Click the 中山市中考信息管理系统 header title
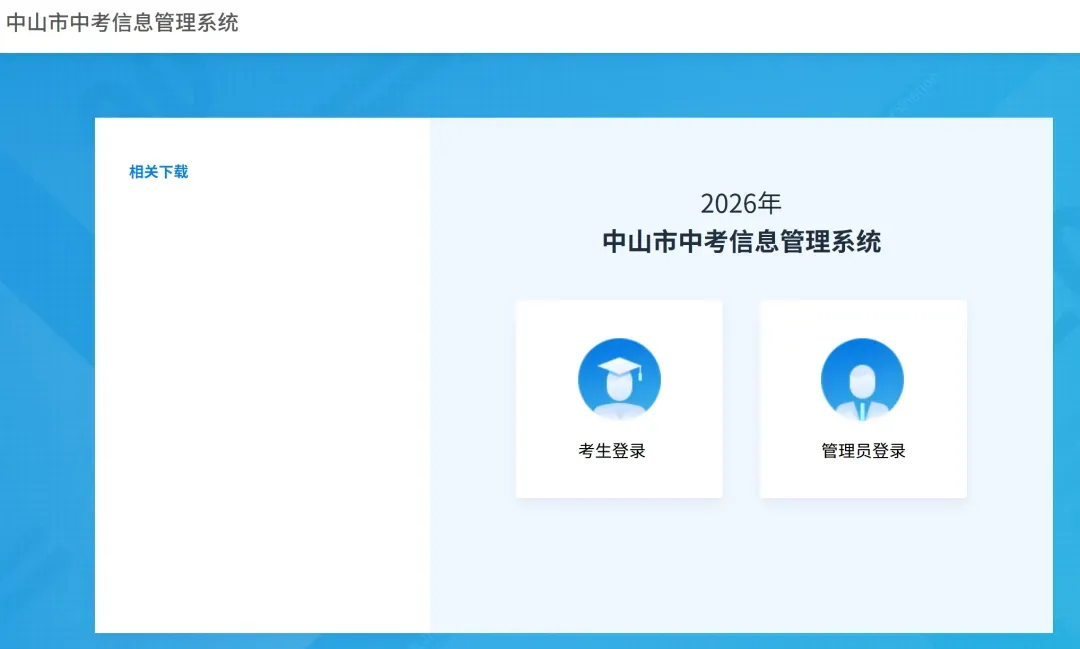 123,23
